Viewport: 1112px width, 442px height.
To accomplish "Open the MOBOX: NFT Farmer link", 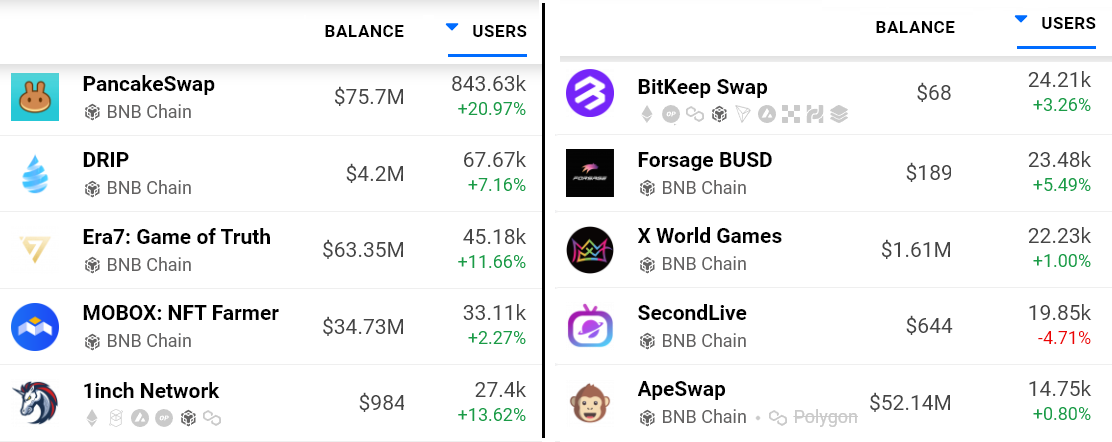I will 181,314.
